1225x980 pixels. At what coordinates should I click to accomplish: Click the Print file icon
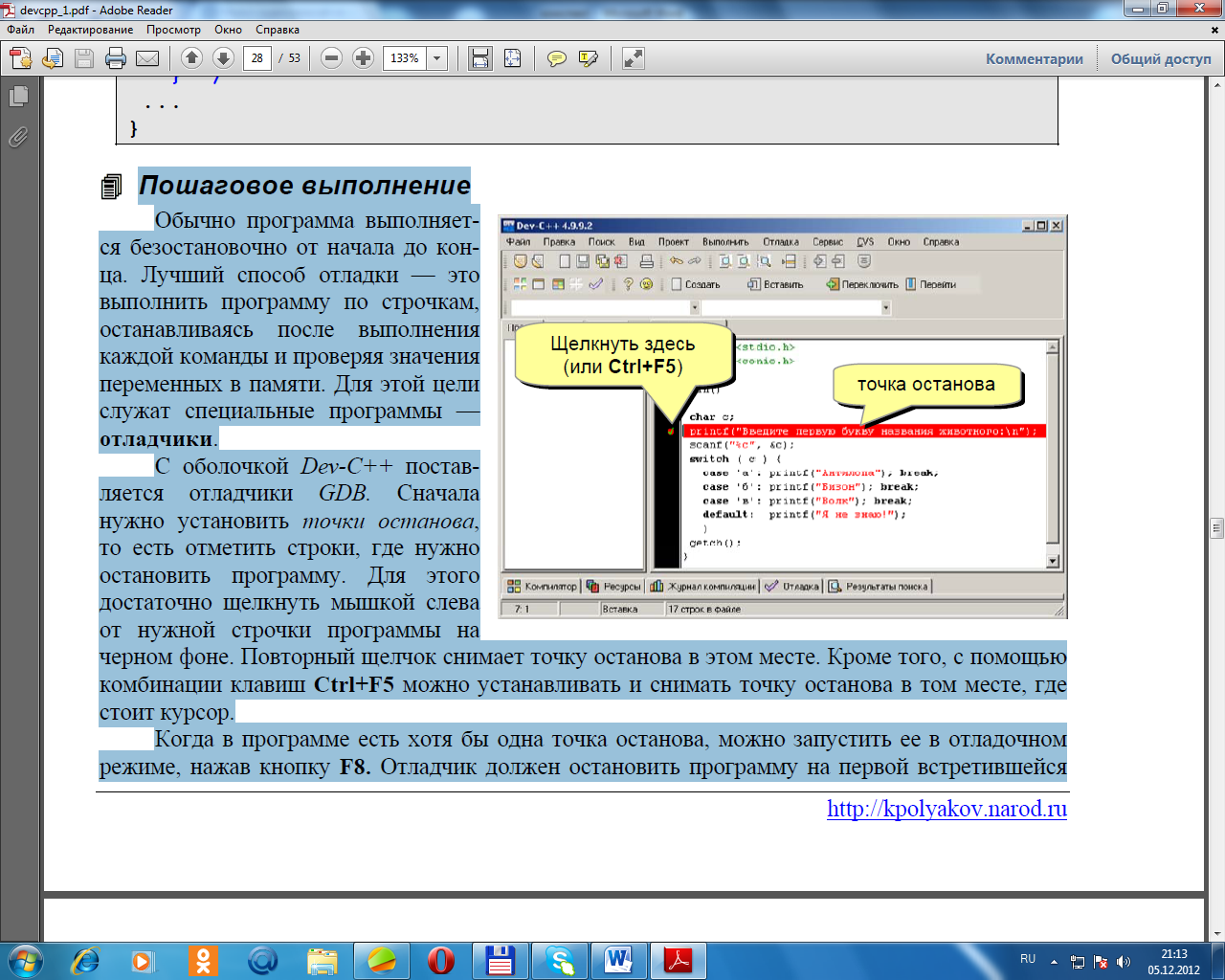click(x=116, y=58)
